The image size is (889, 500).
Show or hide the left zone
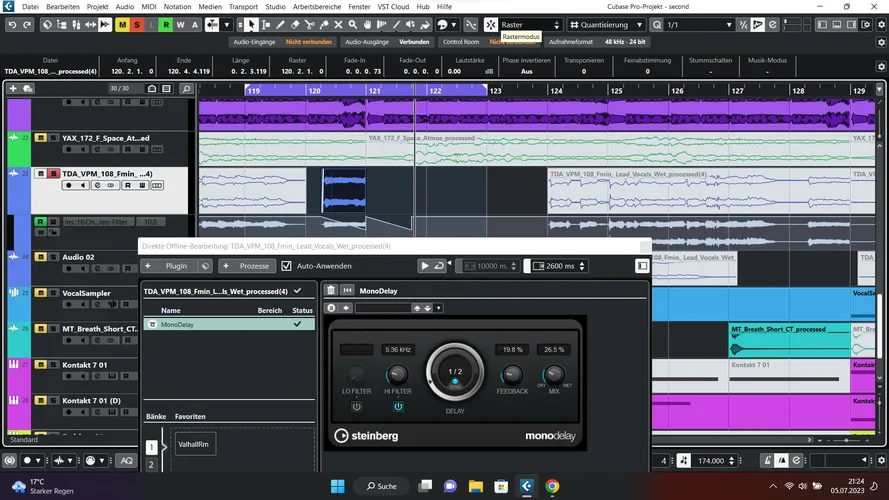[x=822, y=25]
